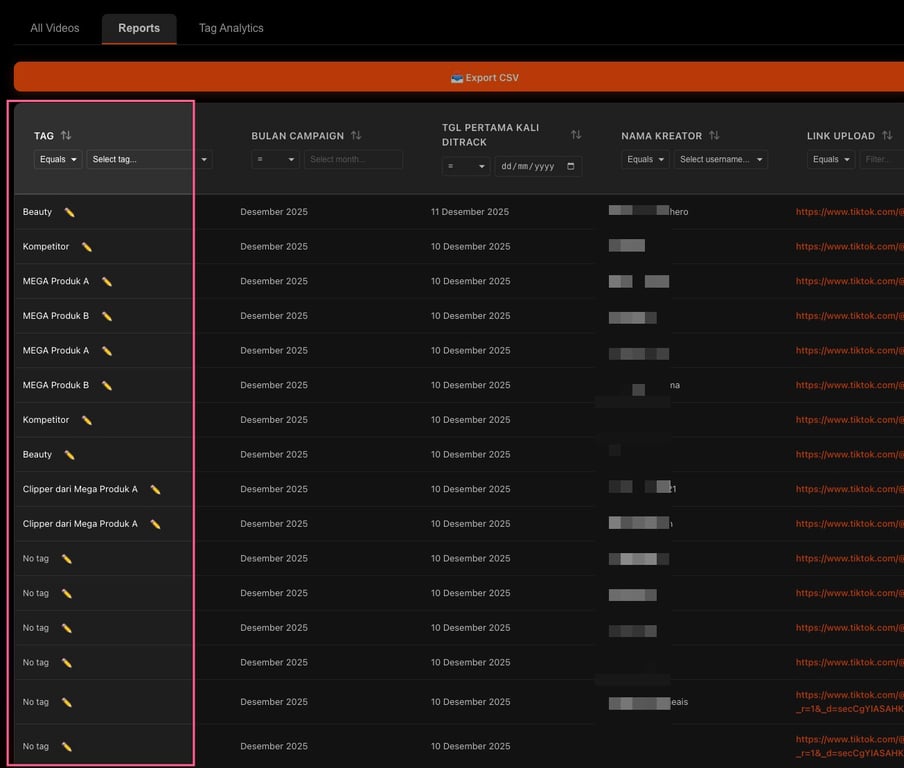The image size is (904, 768).
Task: Open the Select username... dropdown
Action: click(x=721, y=159)
